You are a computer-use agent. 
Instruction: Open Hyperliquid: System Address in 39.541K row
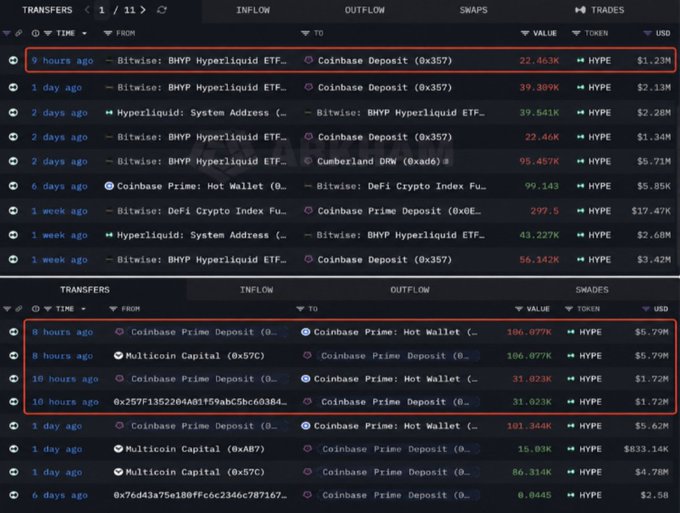[x=201, y=113]
